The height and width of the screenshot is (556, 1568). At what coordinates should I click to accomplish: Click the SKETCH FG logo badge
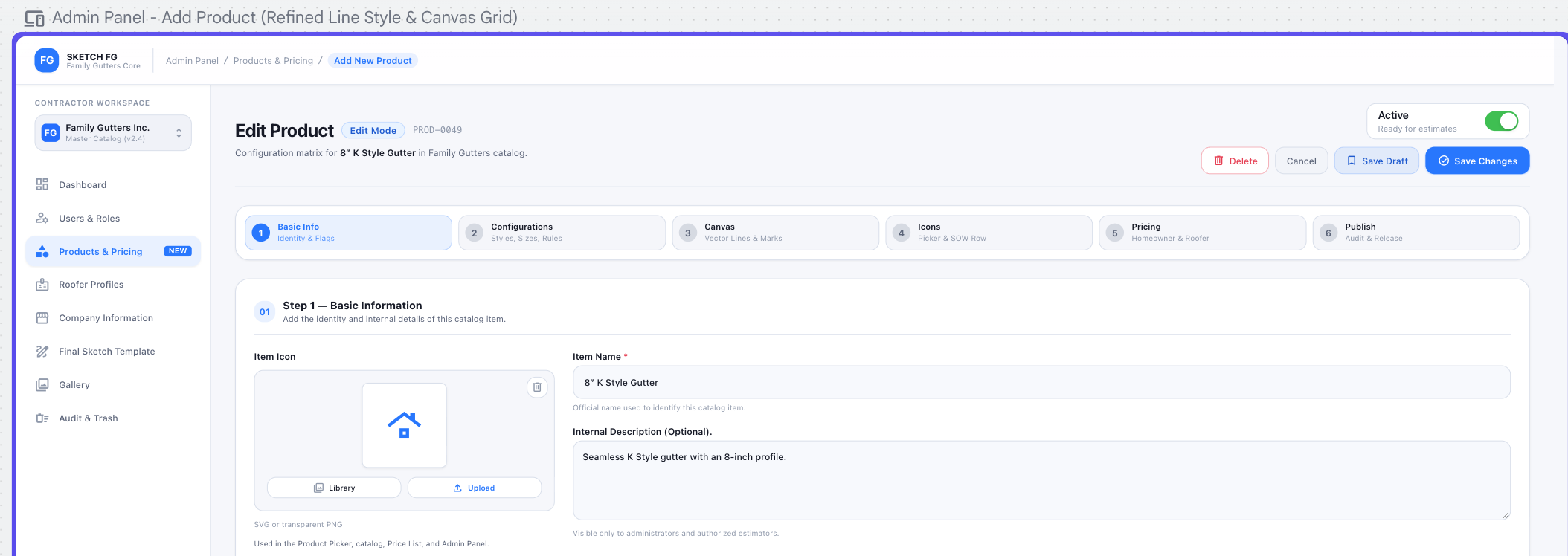tap(47, 60)
